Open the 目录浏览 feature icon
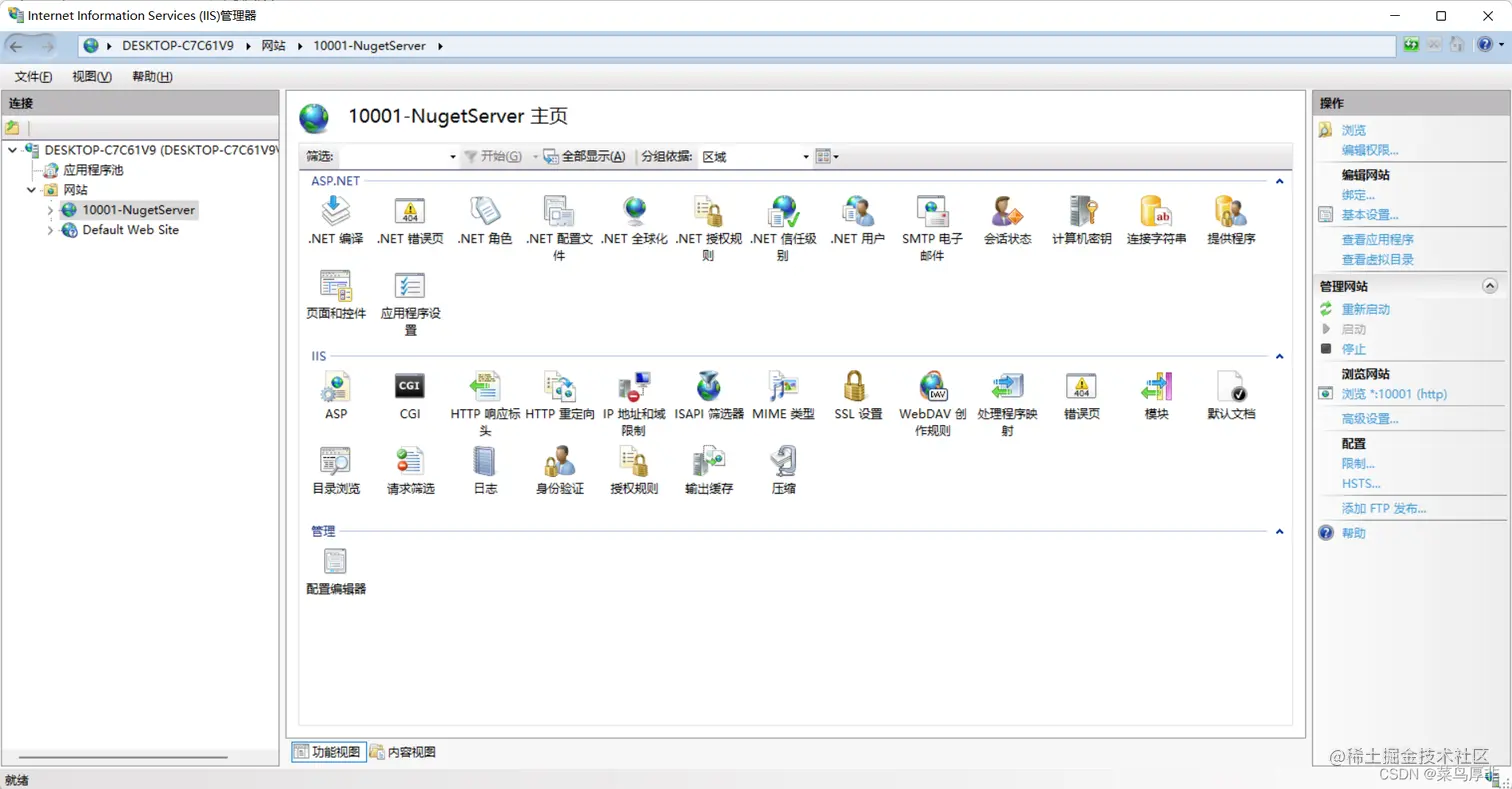Image resolution: width=1512 pixels, height=789 pixels. (x=335, y=461)
